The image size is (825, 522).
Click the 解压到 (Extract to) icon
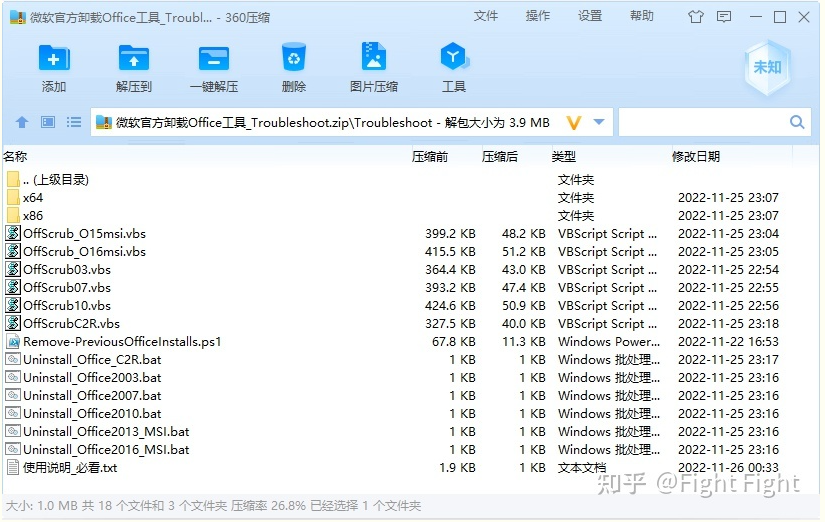(134, 58)
